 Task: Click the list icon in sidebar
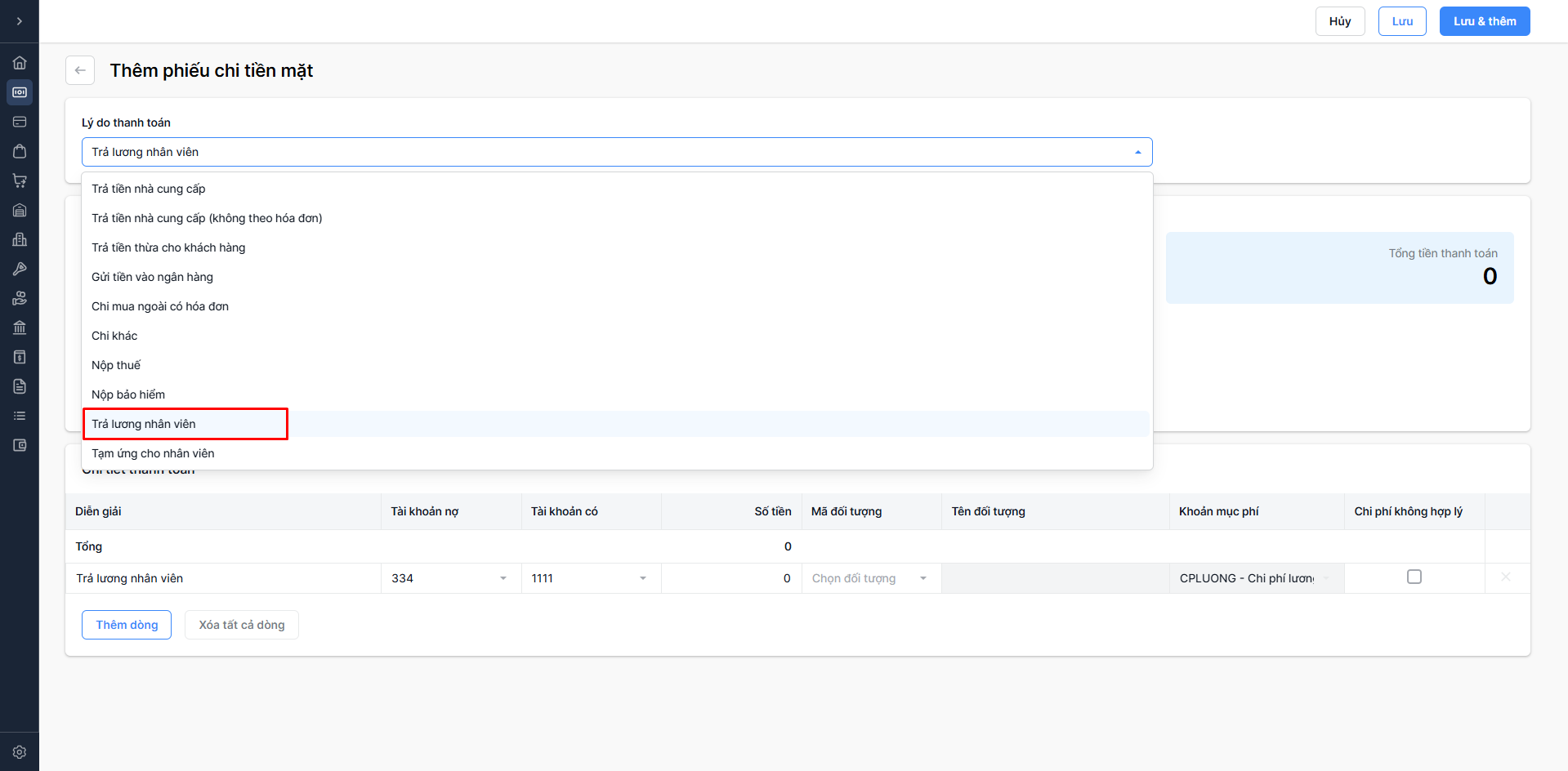(20, 416)
